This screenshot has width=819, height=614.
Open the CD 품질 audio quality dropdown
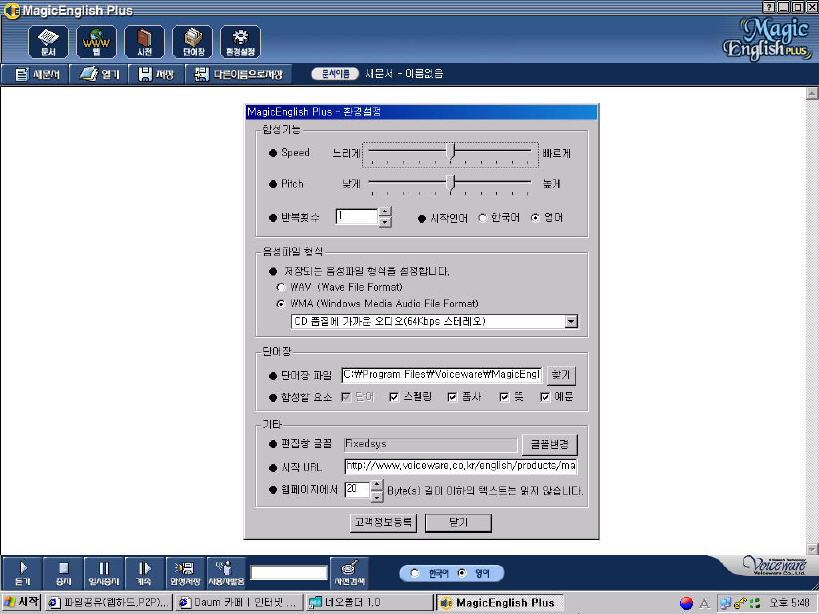(571, 322)
